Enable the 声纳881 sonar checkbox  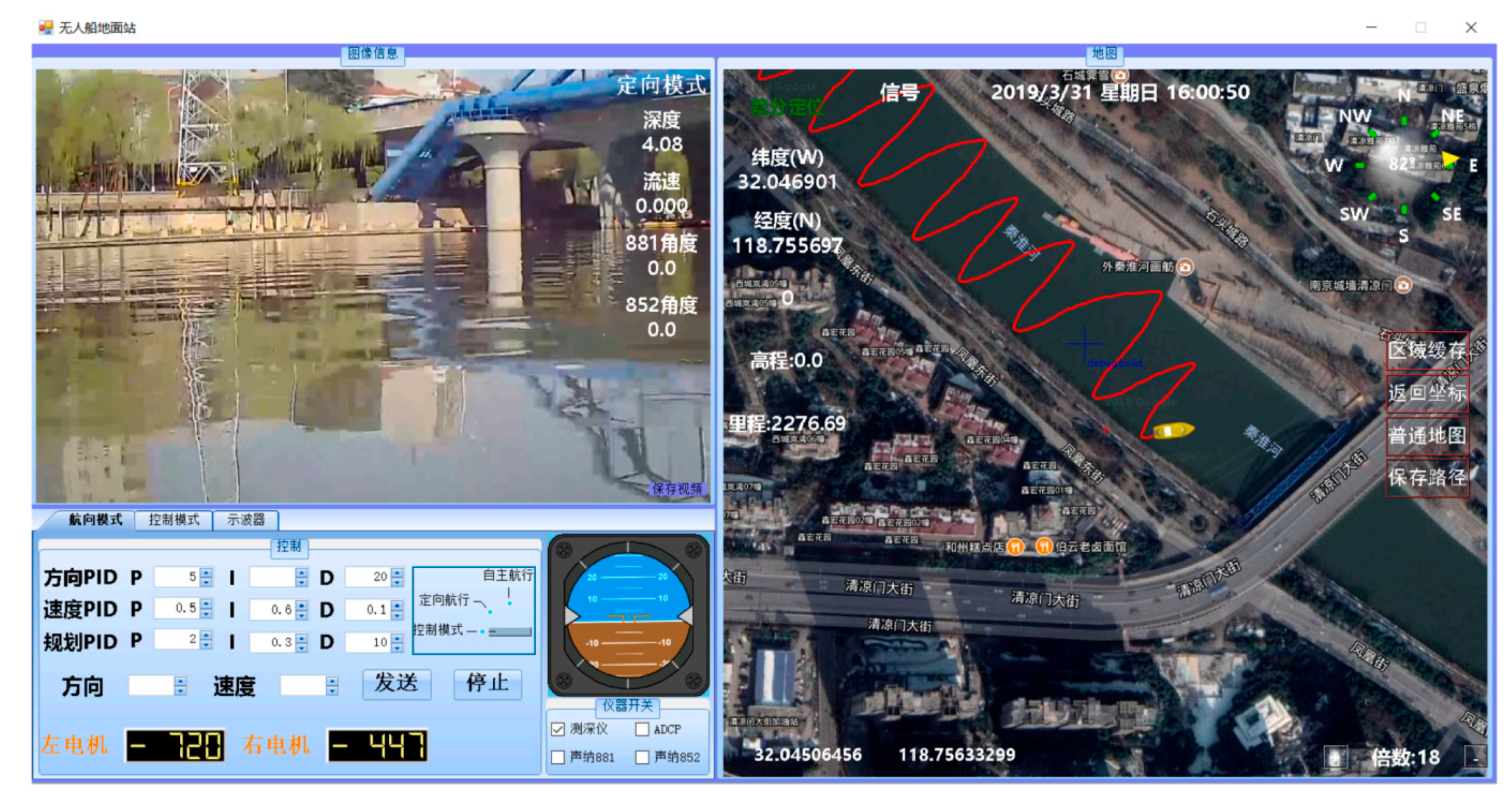558,757
